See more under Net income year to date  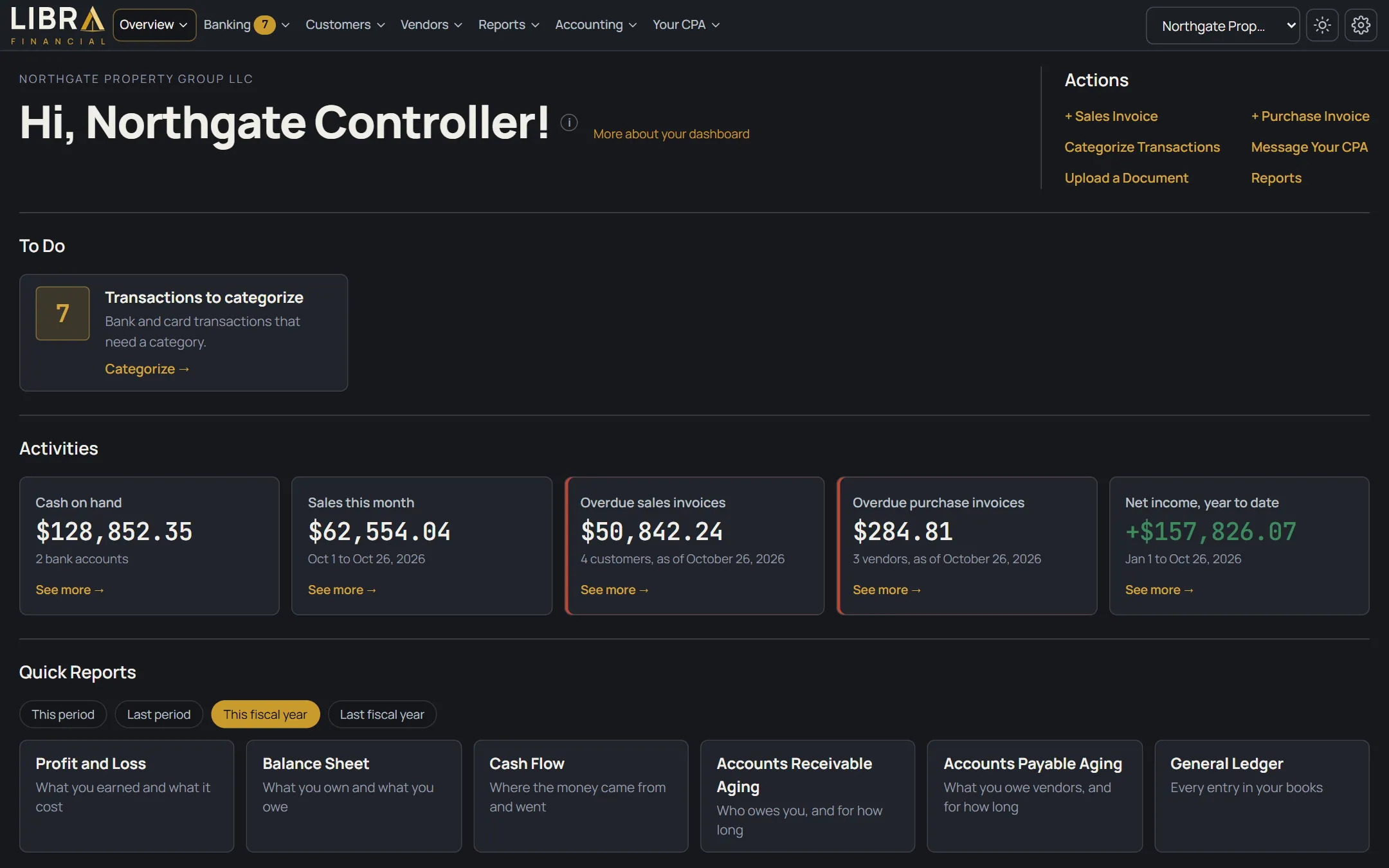[x=1159, y=590]
